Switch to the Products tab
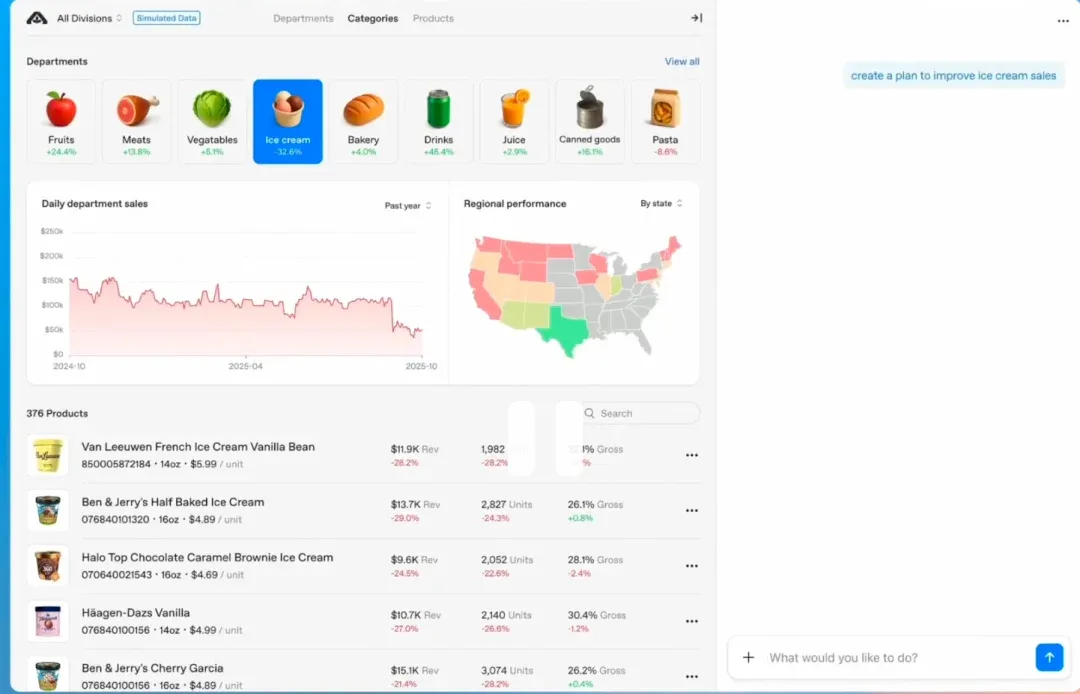 tap(433, 18)
